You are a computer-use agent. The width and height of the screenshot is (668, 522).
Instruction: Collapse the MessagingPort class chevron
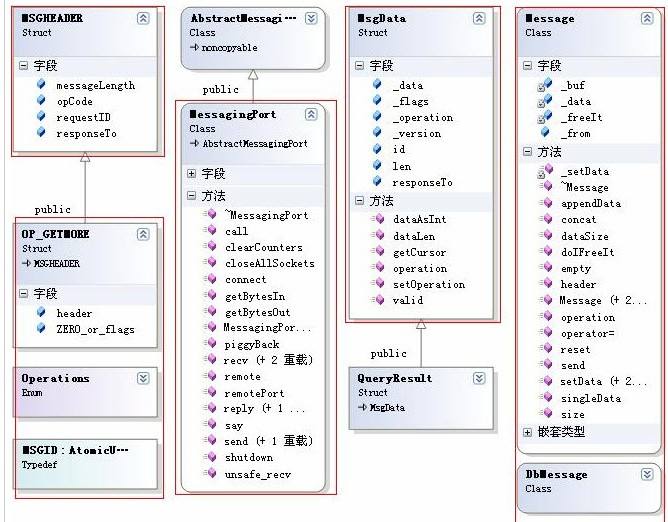point(311,114)
